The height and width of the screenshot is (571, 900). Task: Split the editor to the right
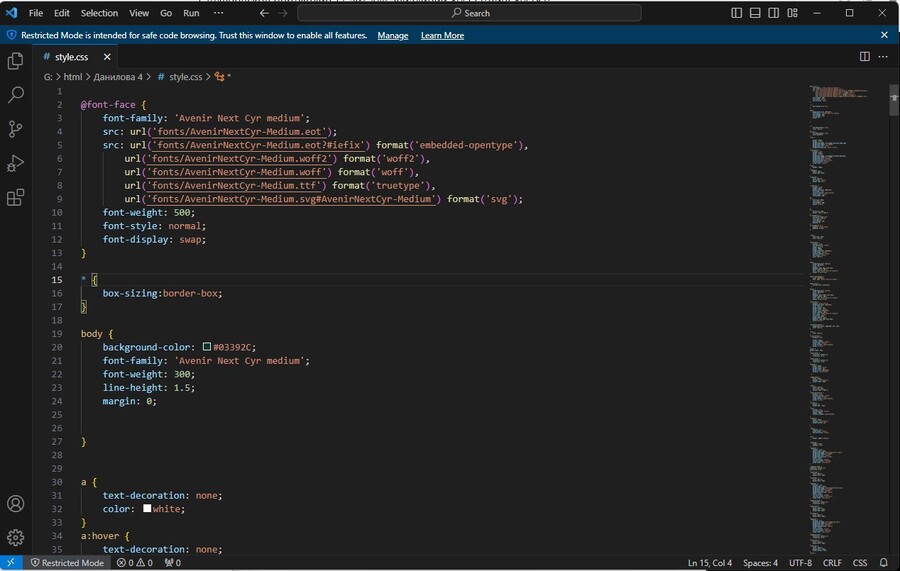point(865,57)
